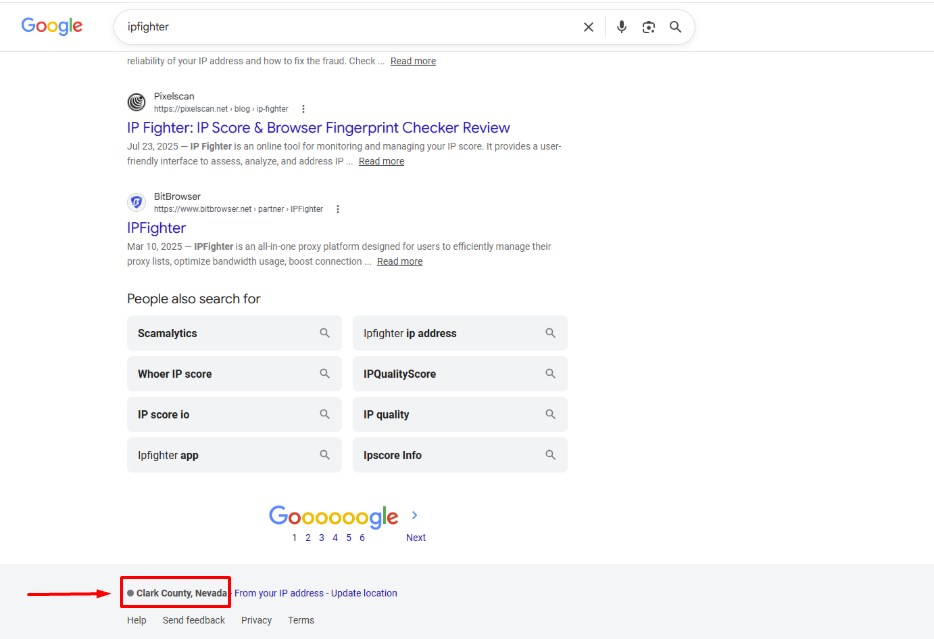Image resolution: width=934 pixels, height=639 pixels.
Task: Click Read more under reliability snippet
Action: 413,61
